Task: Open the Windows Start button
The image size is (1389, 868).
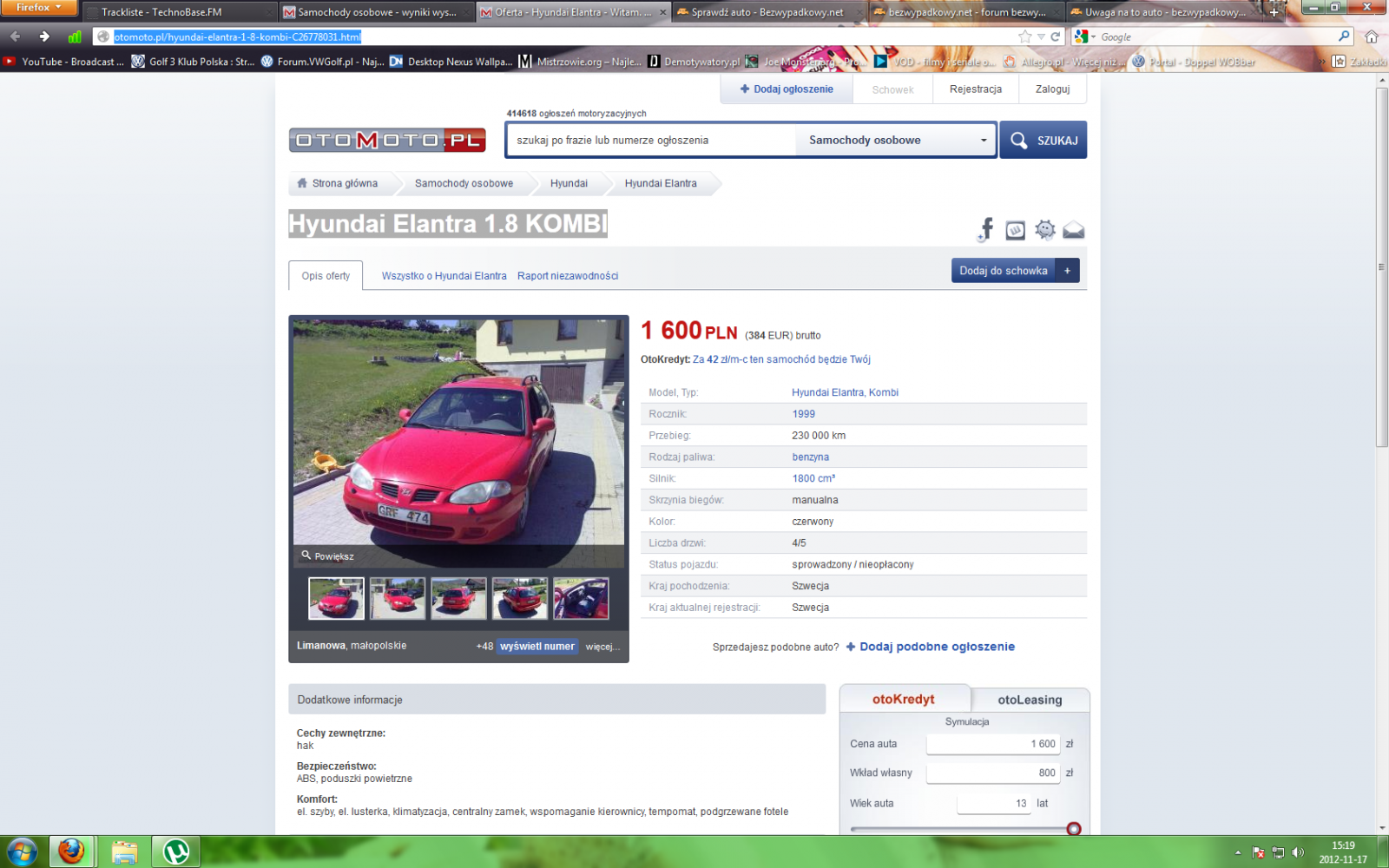Action: (22, 852)
